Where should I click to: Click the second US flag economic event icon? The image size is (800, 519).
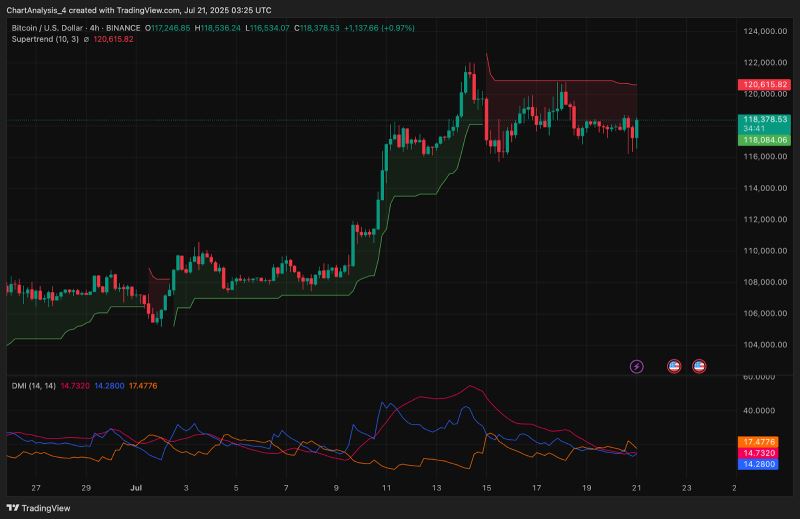click(700, 366)
